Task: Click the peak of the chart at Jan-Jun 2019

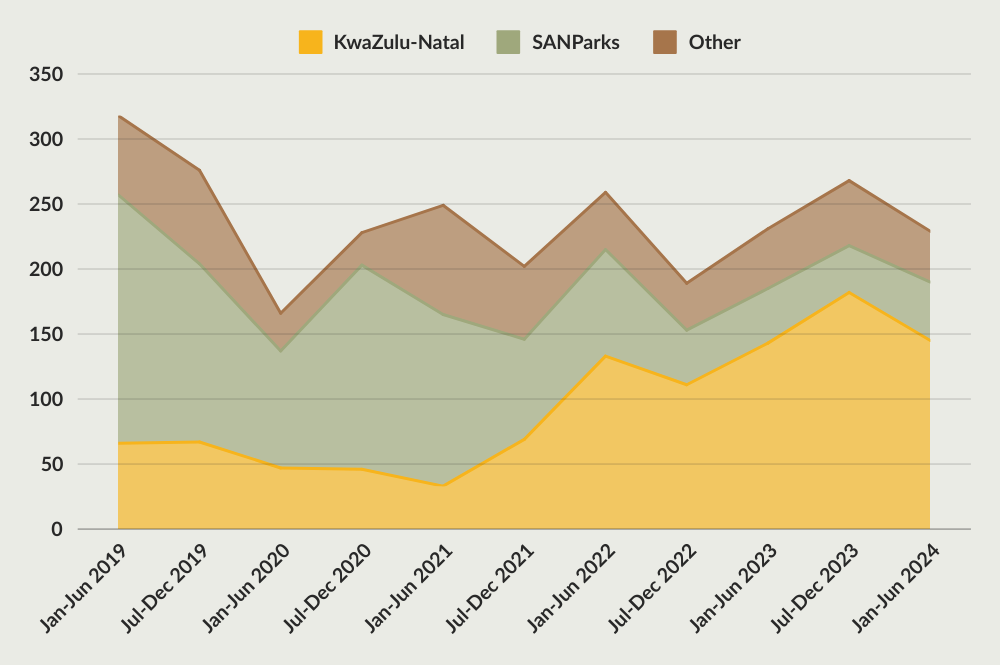Action: pyautogui.click(x=120, y=115)
